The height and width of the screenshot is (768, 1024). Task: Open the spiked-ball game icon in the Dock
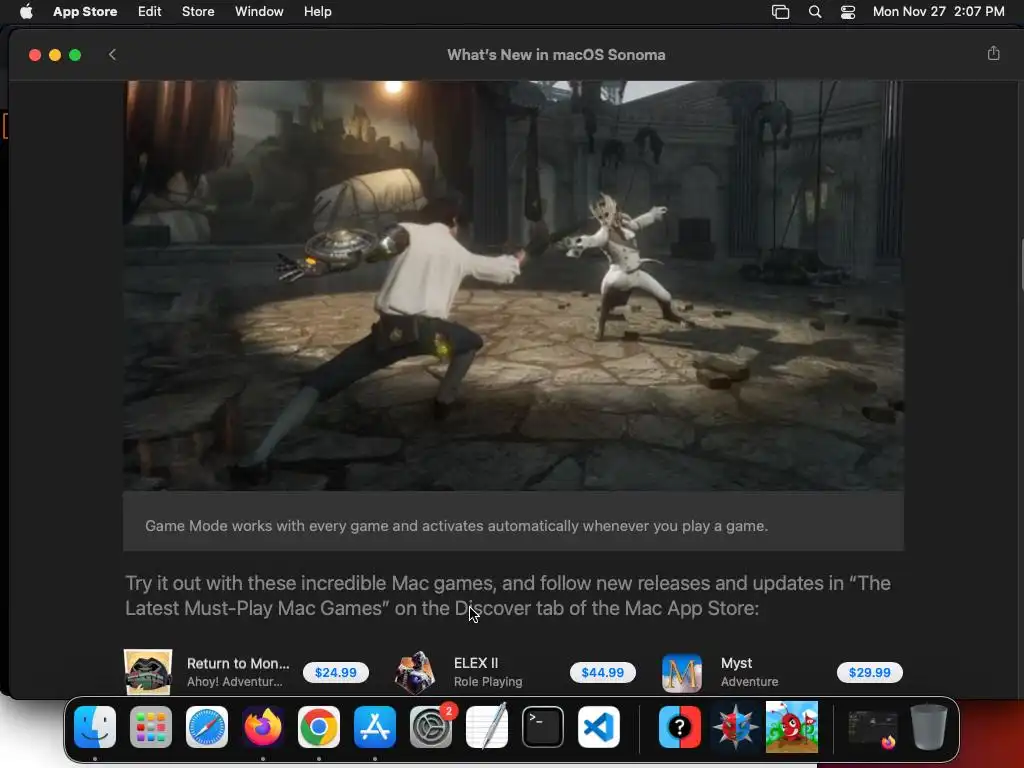tap(736, 727)
